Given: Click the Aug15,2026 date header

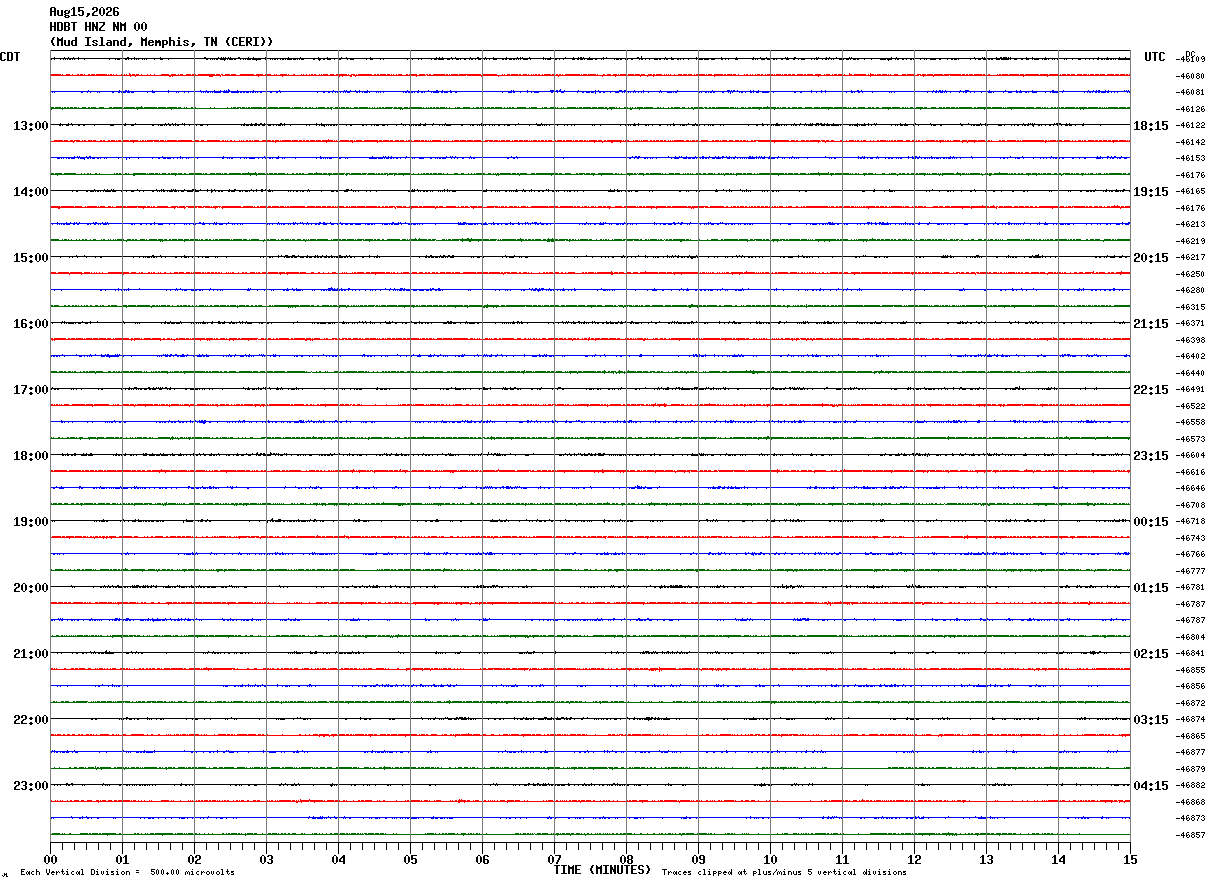Looking at the screenshot, I should 85,12.
